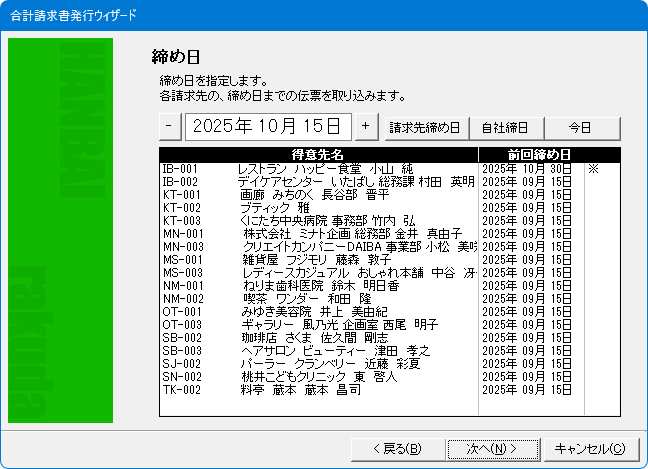Select customer row IB-001 レストラン ハッピー食堂
648x469 pixels.
(x=318, y=169)
